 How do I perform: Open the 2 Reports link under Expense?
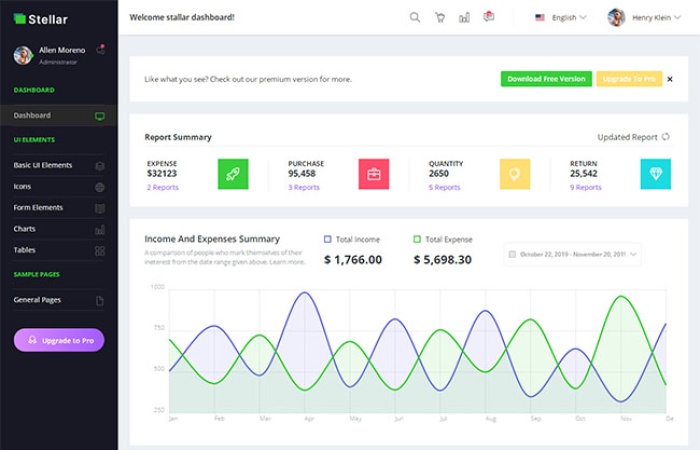tap(162, 188)
